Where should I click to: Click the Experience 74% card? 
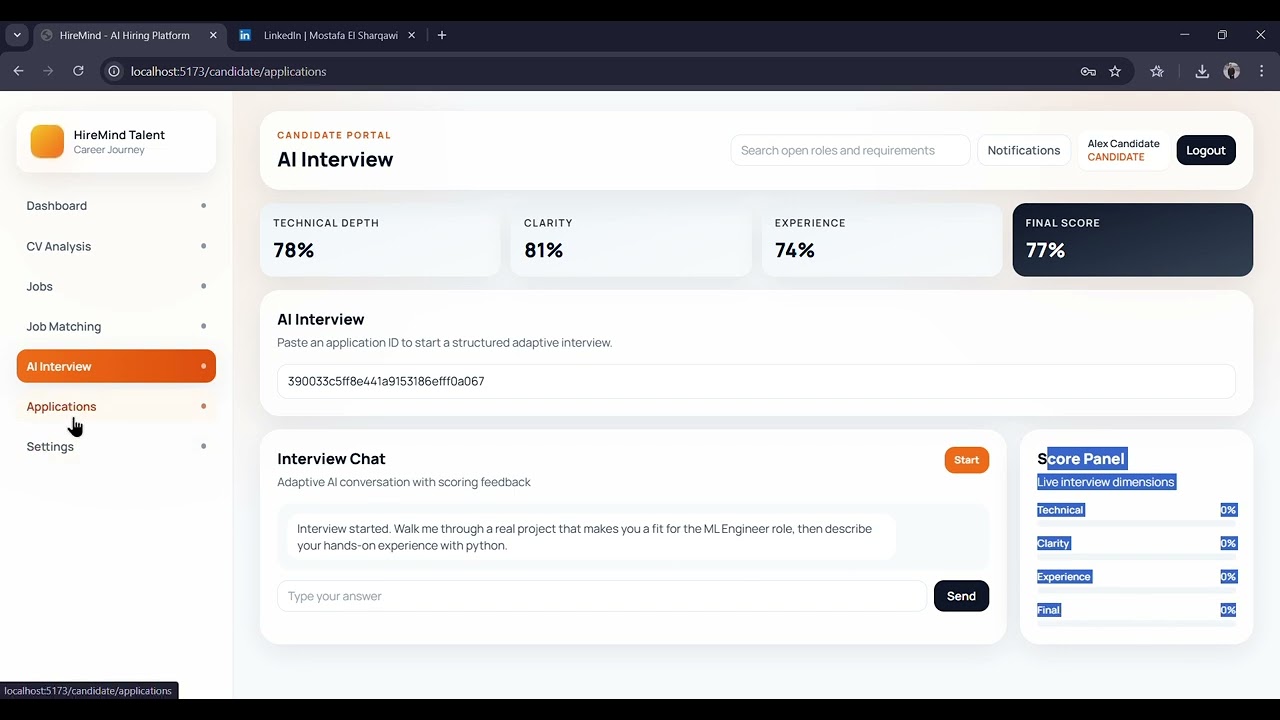[x=882, y=240]
